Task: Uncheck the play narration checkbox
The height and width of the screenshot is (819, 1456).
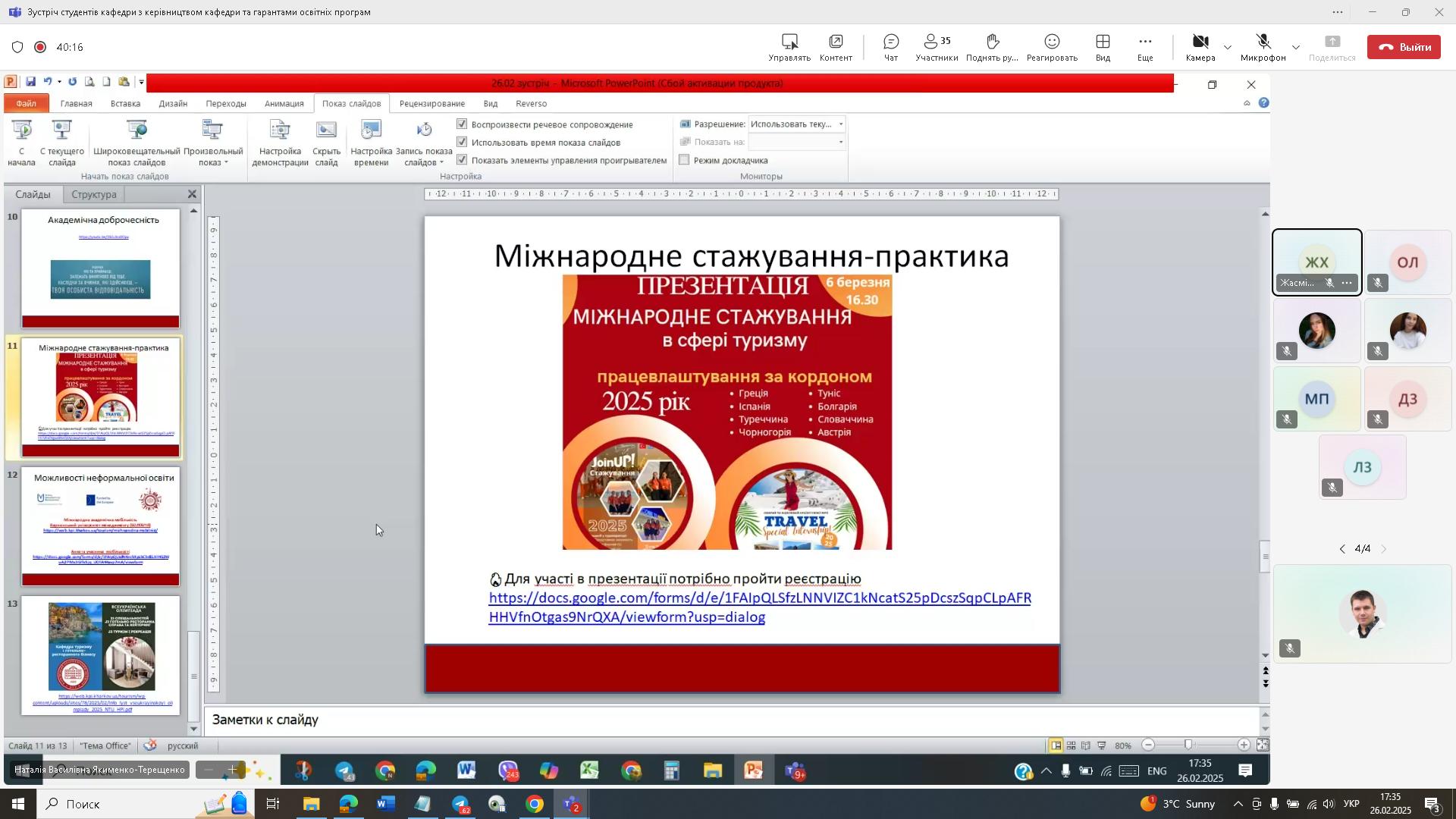Action: pos(462,124)
